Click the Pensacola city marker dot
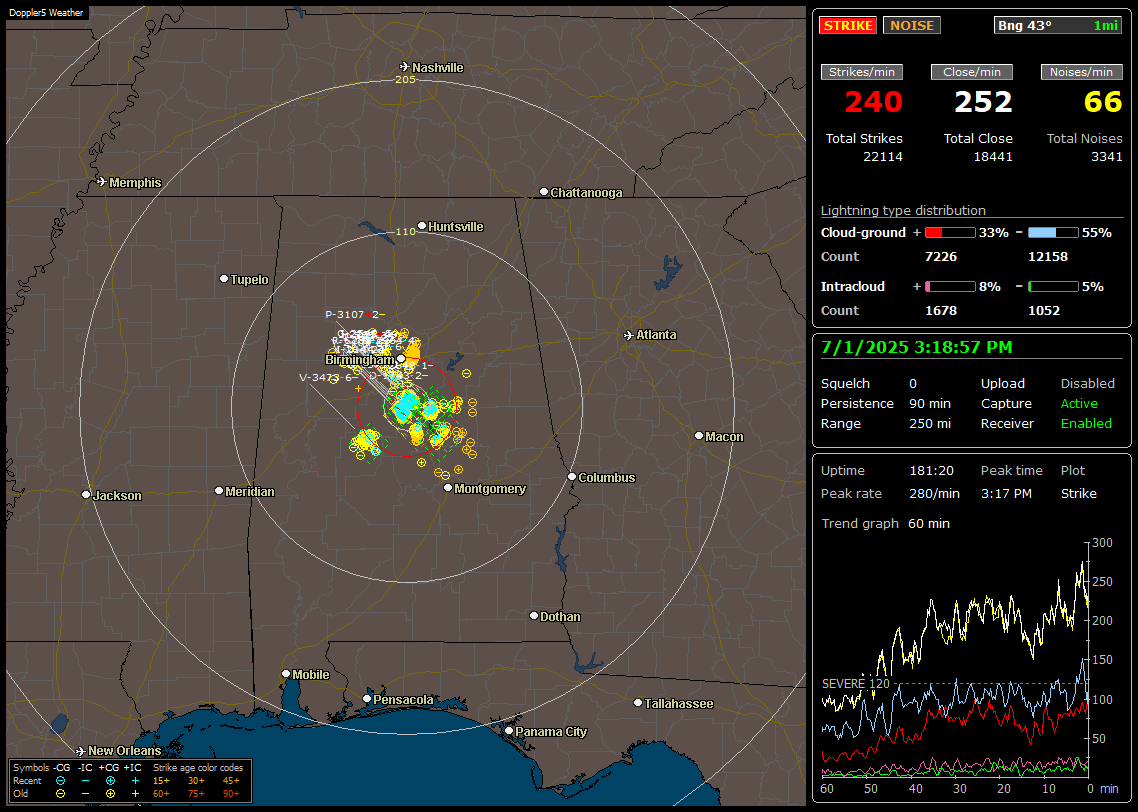Viewport: 1138px width, 812px height. point(367,699)
